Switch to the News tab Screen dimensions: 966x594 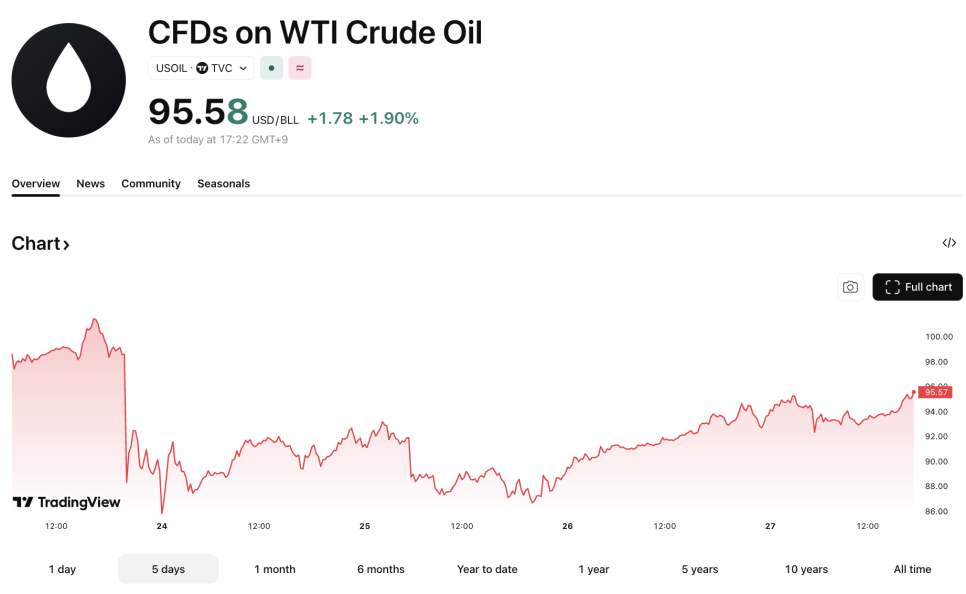pyautogui.click(x=91, y=184)
